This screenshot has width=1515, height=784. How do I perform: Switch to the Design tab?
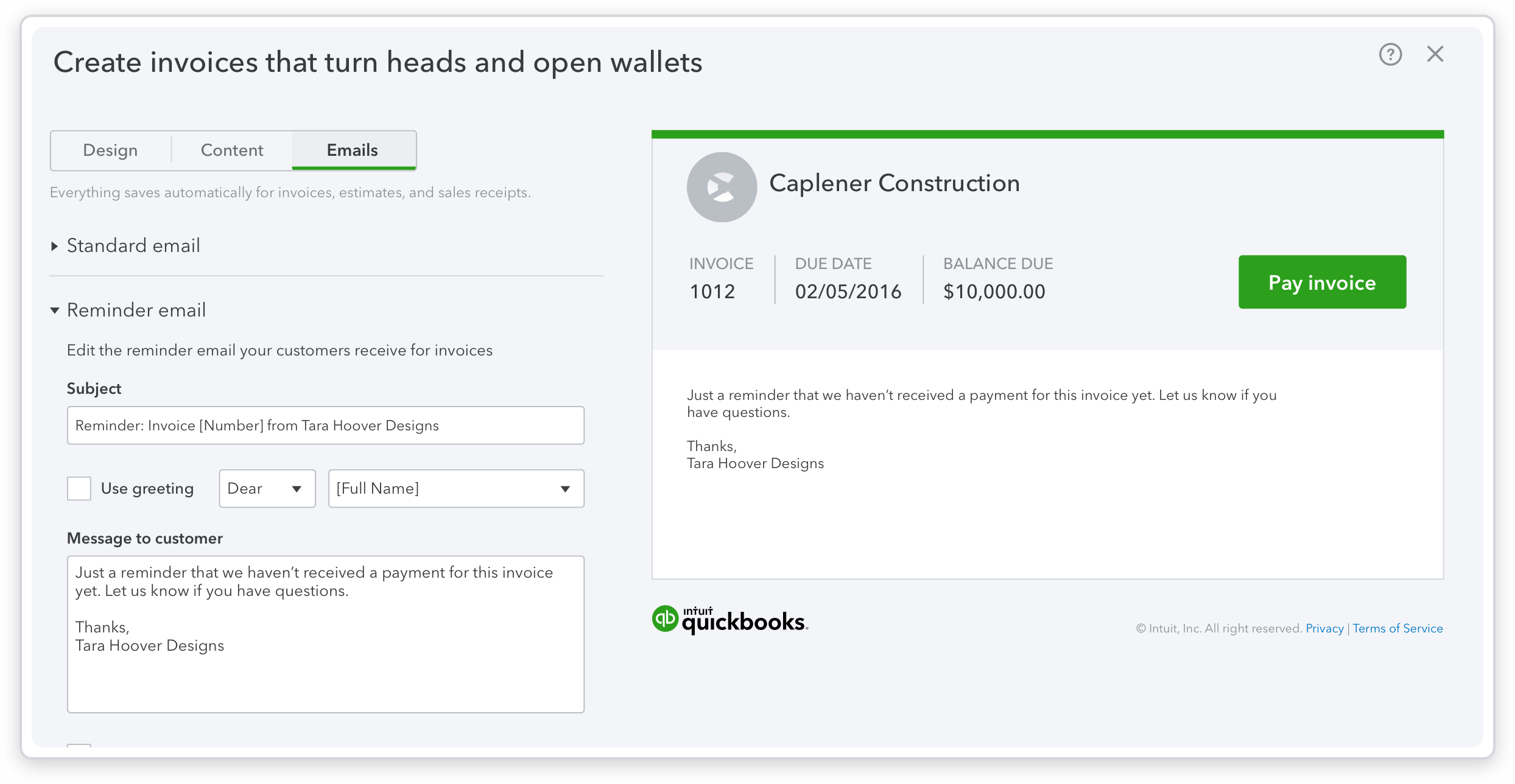click(111, 150)
